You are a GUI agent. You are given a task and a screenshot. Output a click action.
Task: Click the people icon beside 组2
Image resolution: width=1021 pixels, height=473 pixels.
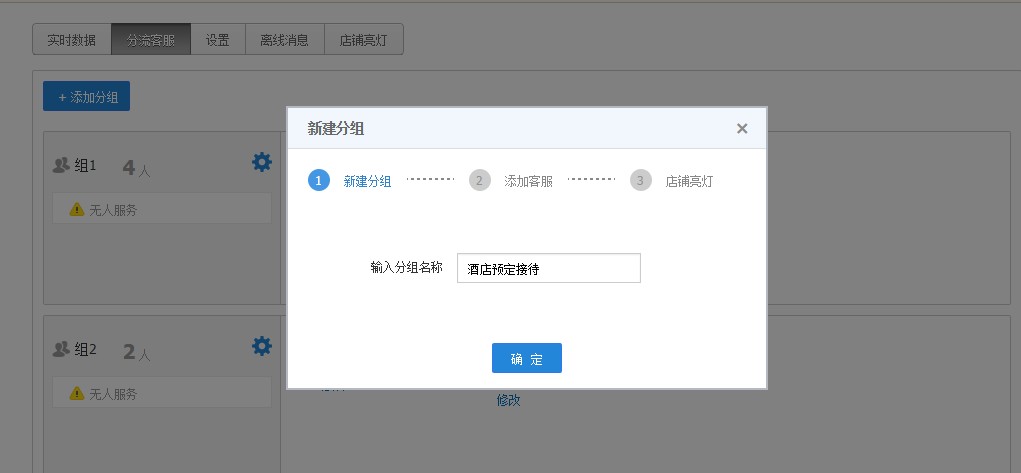(x=61, y=350)
